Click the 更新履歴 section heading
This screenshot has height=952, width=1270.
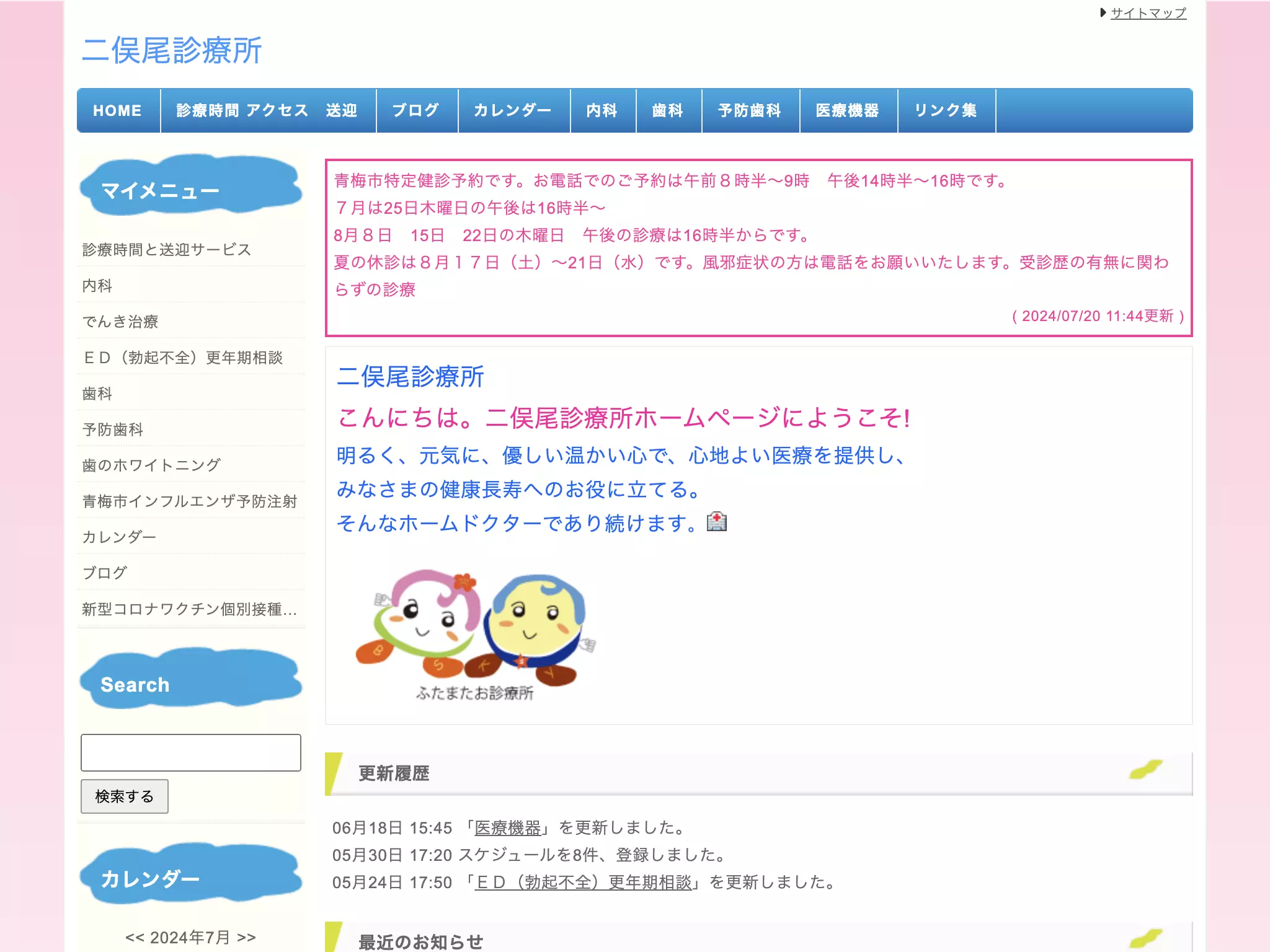(x=394, y=773)
